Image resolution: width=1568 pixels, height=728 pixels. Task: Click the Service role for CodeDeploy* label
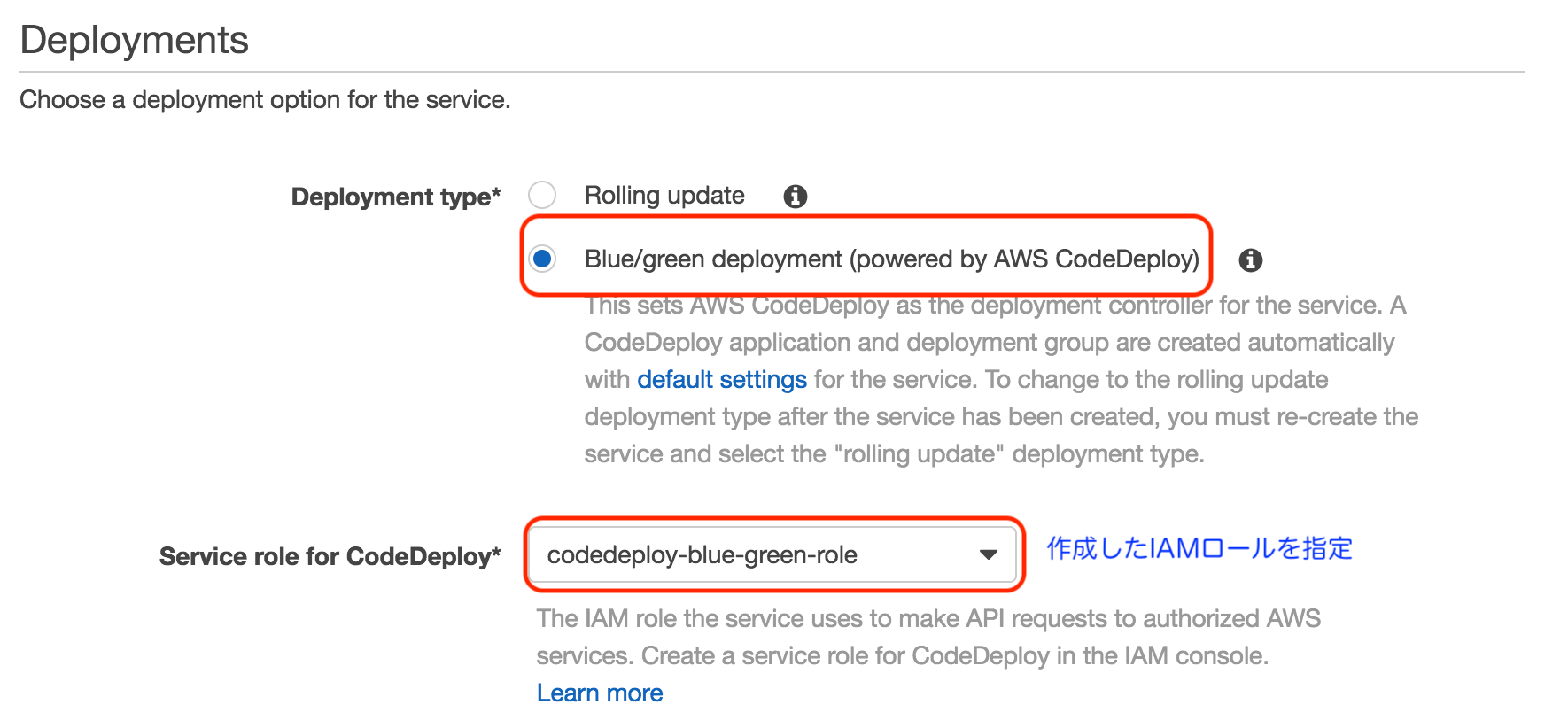click(x=330, y=556)
